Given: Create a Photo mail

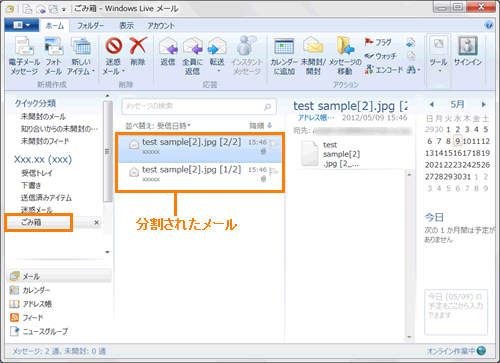Looking at the screenshot, I should coord(53,56).
